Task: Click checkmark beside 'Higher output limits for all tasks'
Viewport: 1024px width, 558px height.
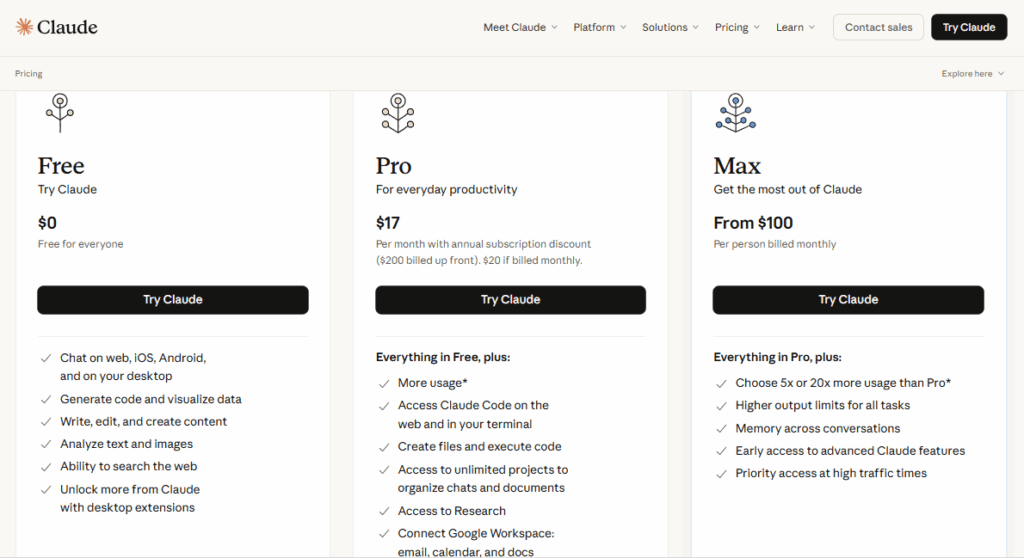Action: coord(721,406)
